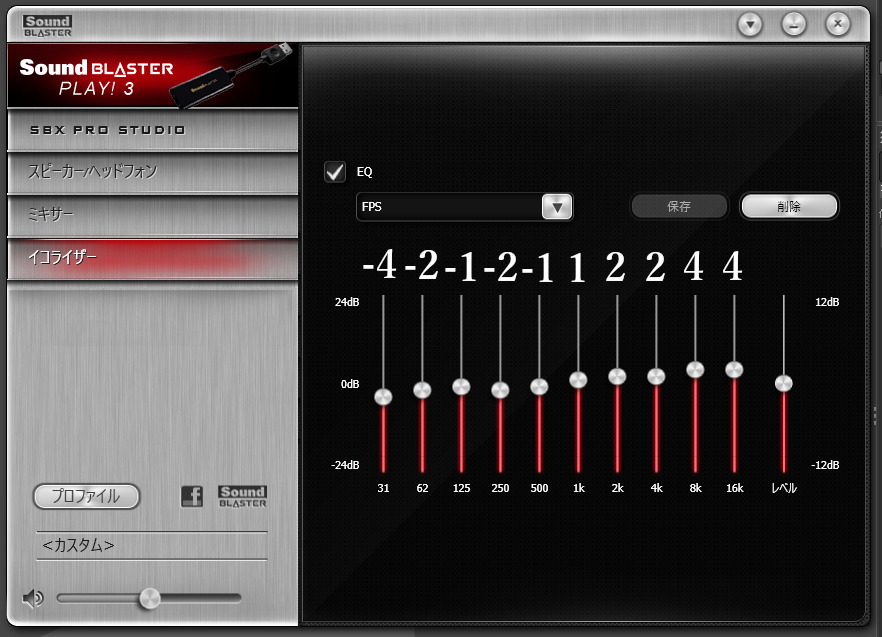Open the スピーカー/ヘッドフォン tab
This screenshot has height=637, width=882.
pos(152,172)
